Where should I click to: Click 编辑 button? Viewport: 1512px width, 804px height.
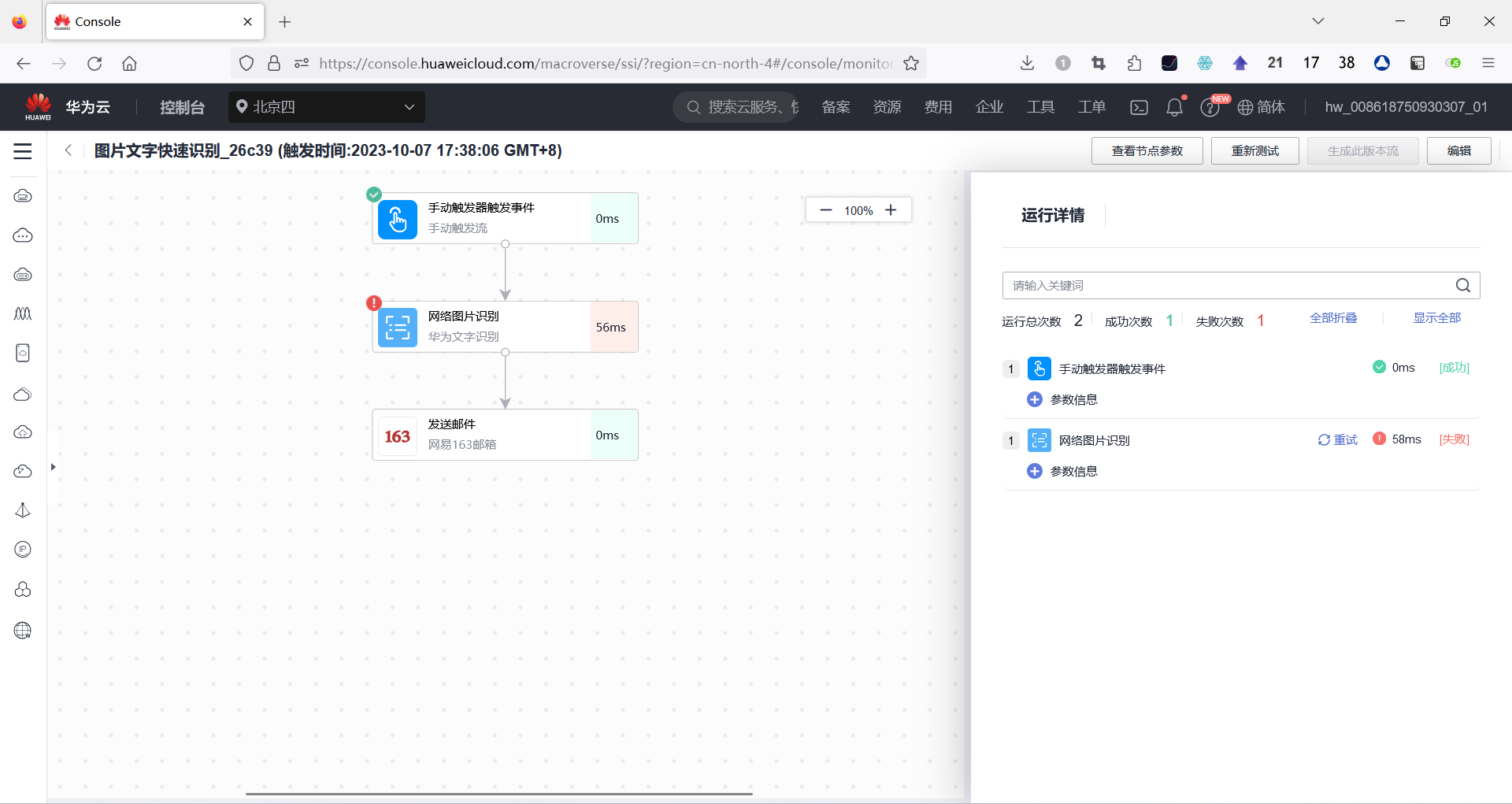tap(1459, 151)
